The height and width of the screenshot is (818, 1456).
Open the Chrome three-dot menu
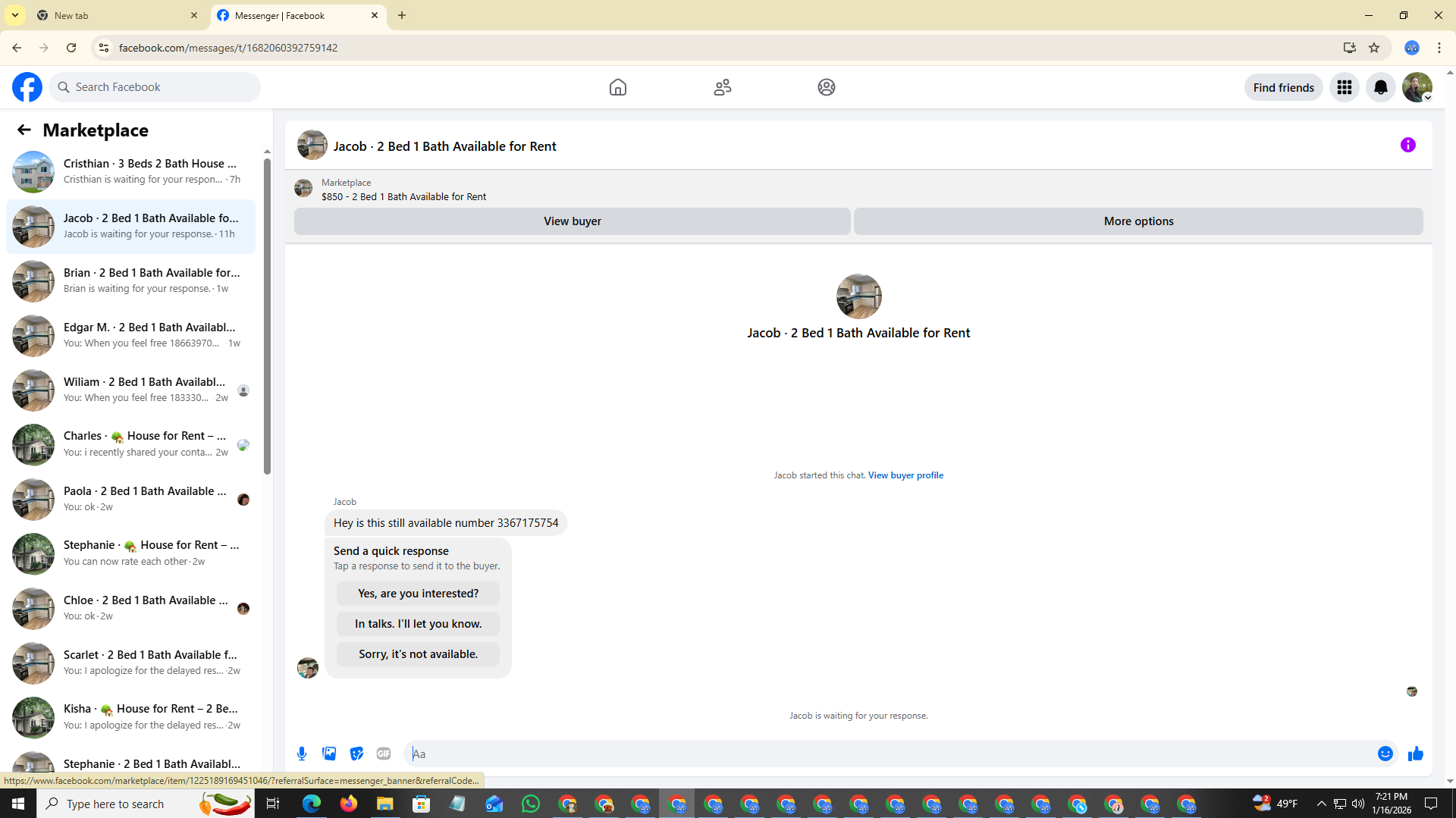(x=1439, y=48)
